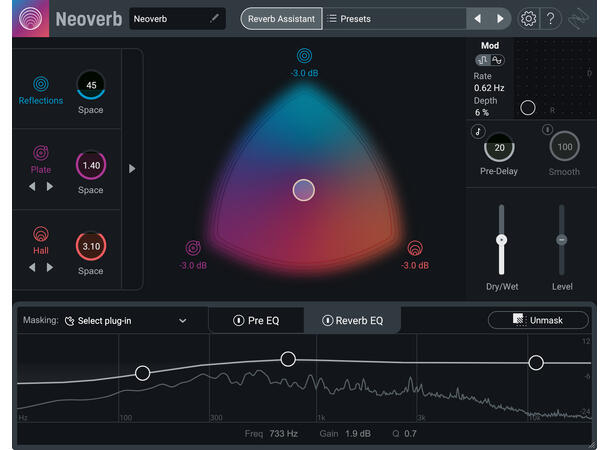Click the iZotope logo icon at top right
This screenshot has height=450, width=610.
click(x=578, y=18)
